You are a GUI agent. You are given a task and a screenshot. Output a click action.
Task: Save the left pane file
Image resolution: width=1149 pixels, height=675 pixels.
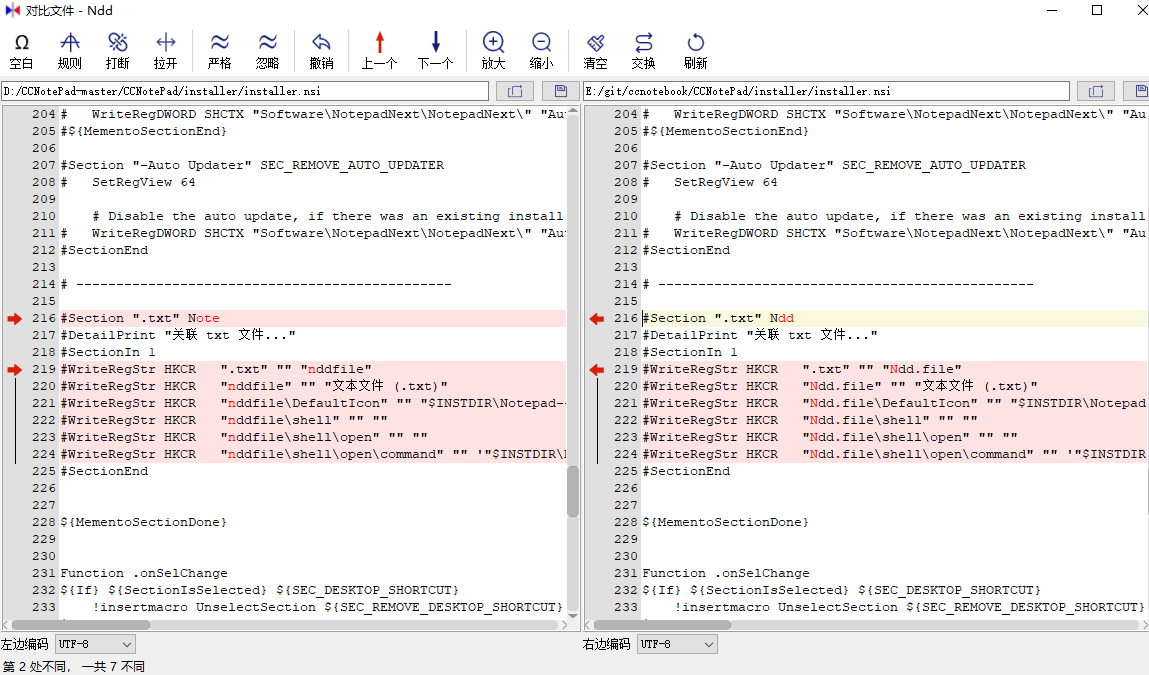561,91
